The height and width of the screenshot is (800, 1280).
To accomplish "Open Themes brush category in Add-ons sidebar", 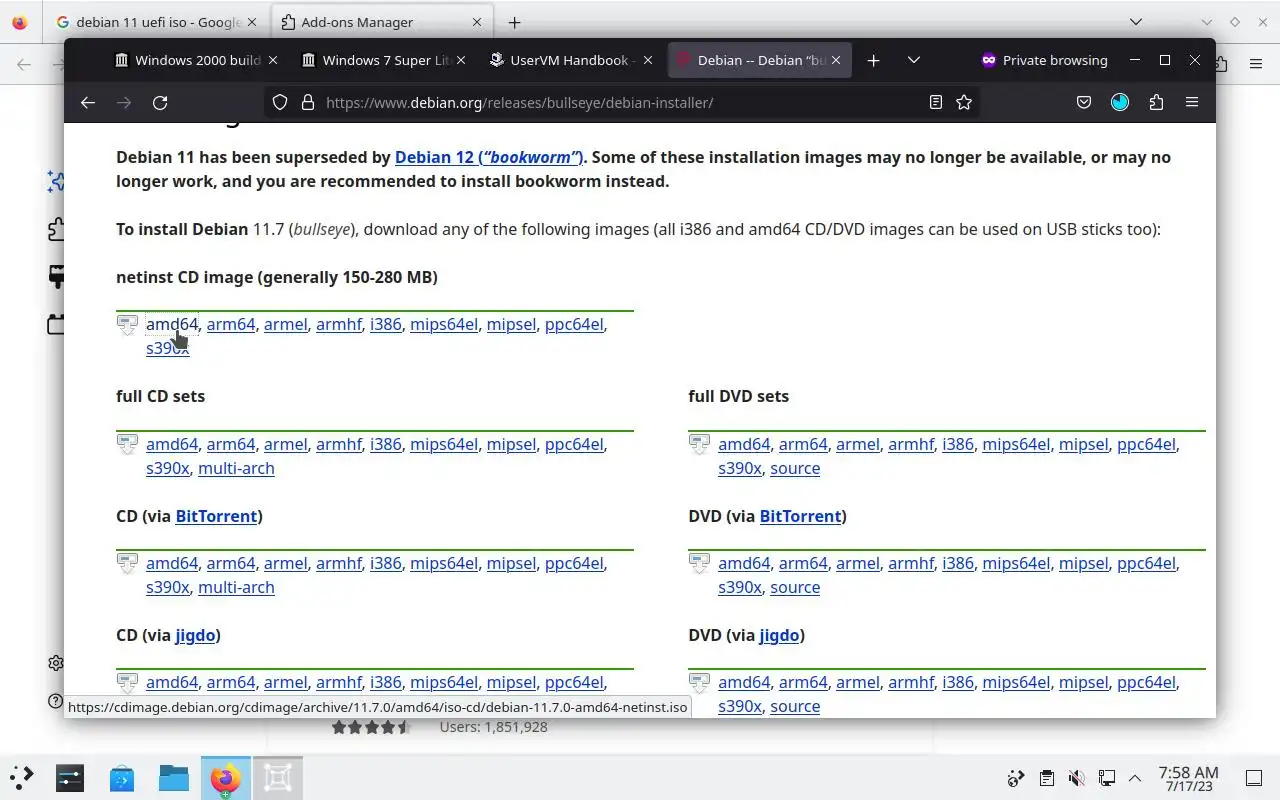I will 57,277.
